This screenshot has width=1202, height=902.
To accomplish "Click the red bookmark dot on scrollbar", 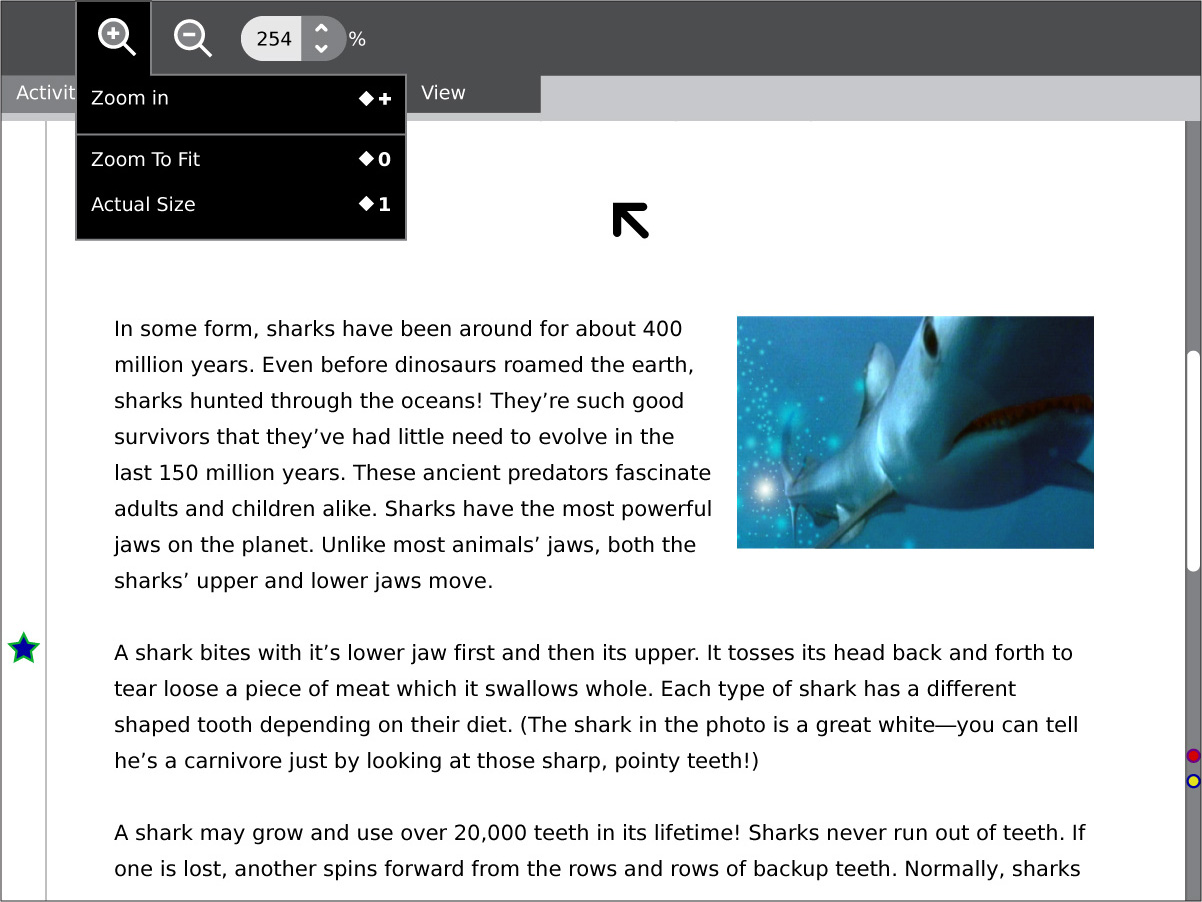I will (x=1193, y=756).
